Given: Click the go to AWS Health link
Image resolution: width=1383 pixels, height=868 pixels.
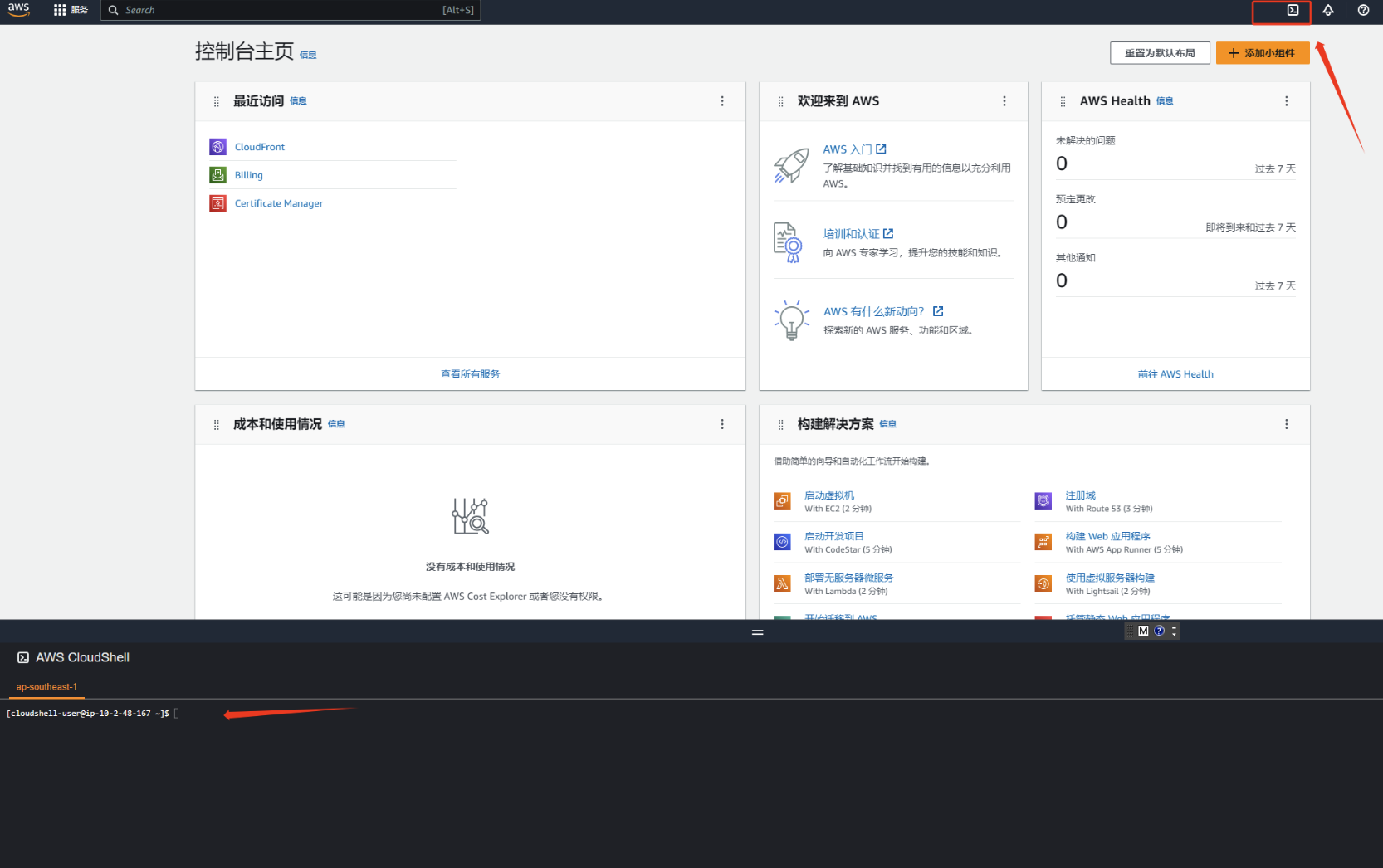Looking at the screenshot, I should click(1175, 374).
